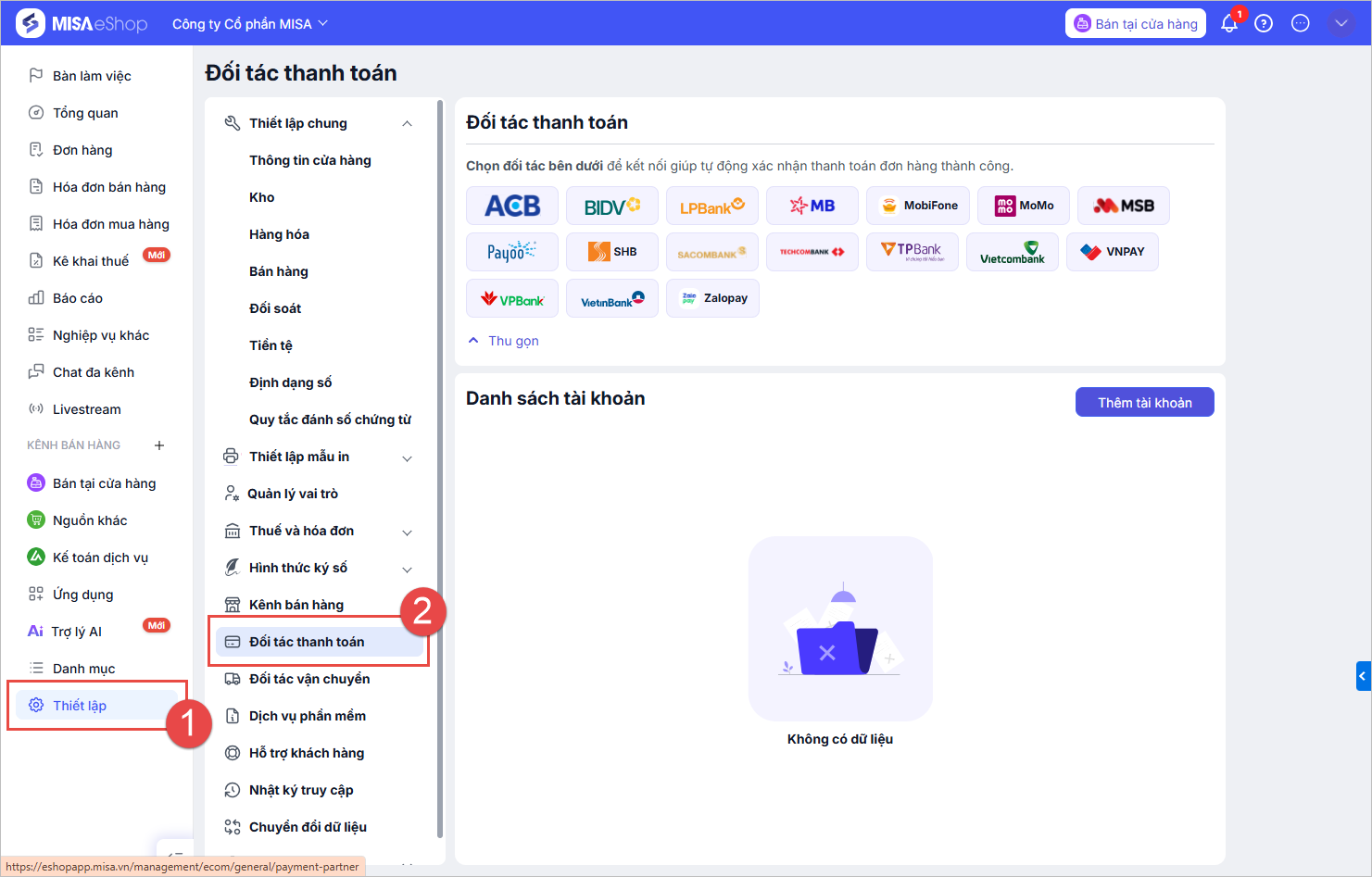Choose Techcombank payment partner
This screenshot has height=877, width=1372.
[812, 252]
